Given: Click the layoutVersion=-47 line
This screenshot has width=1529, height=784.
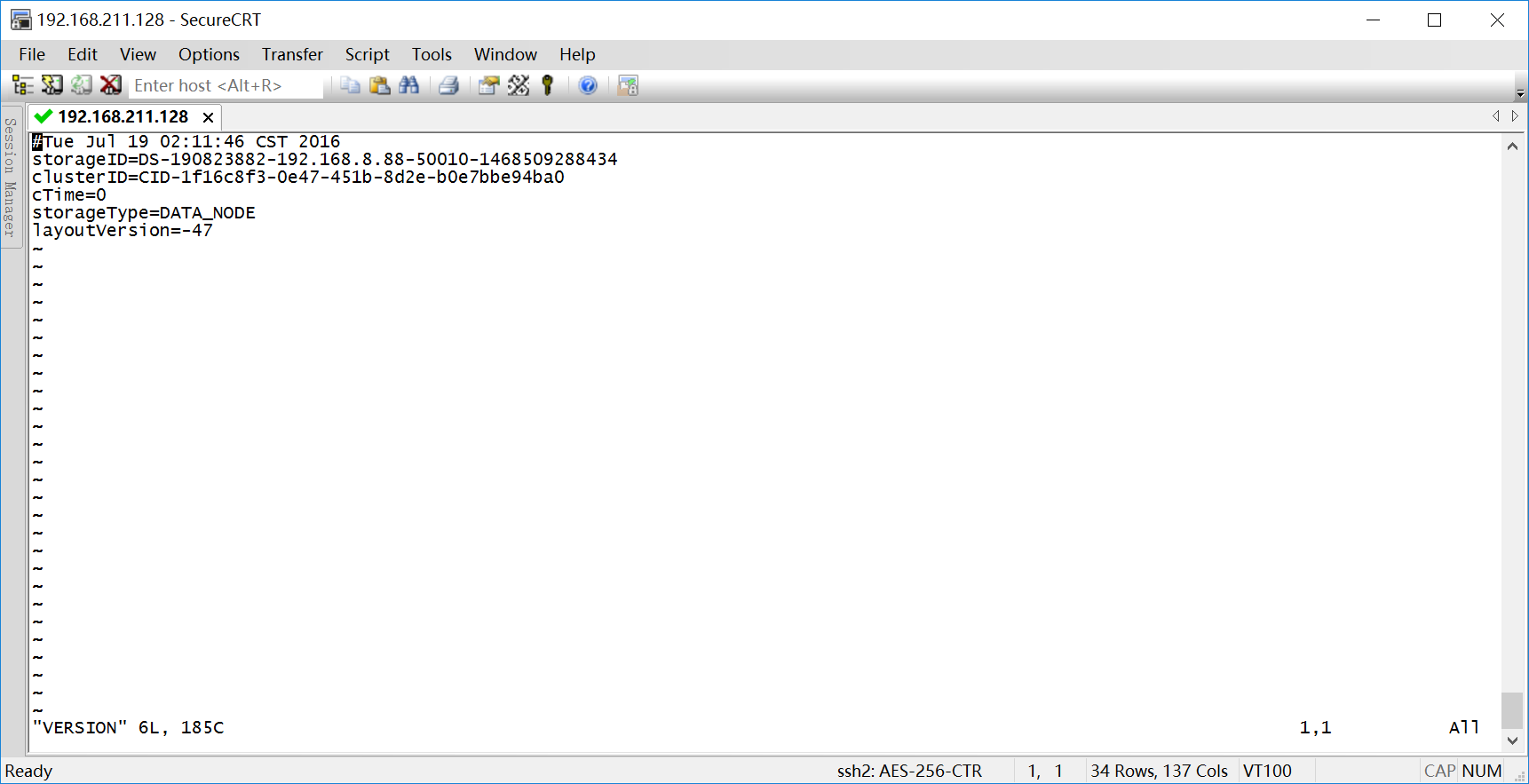Looking at the screenshot, I should coord(123,230).
